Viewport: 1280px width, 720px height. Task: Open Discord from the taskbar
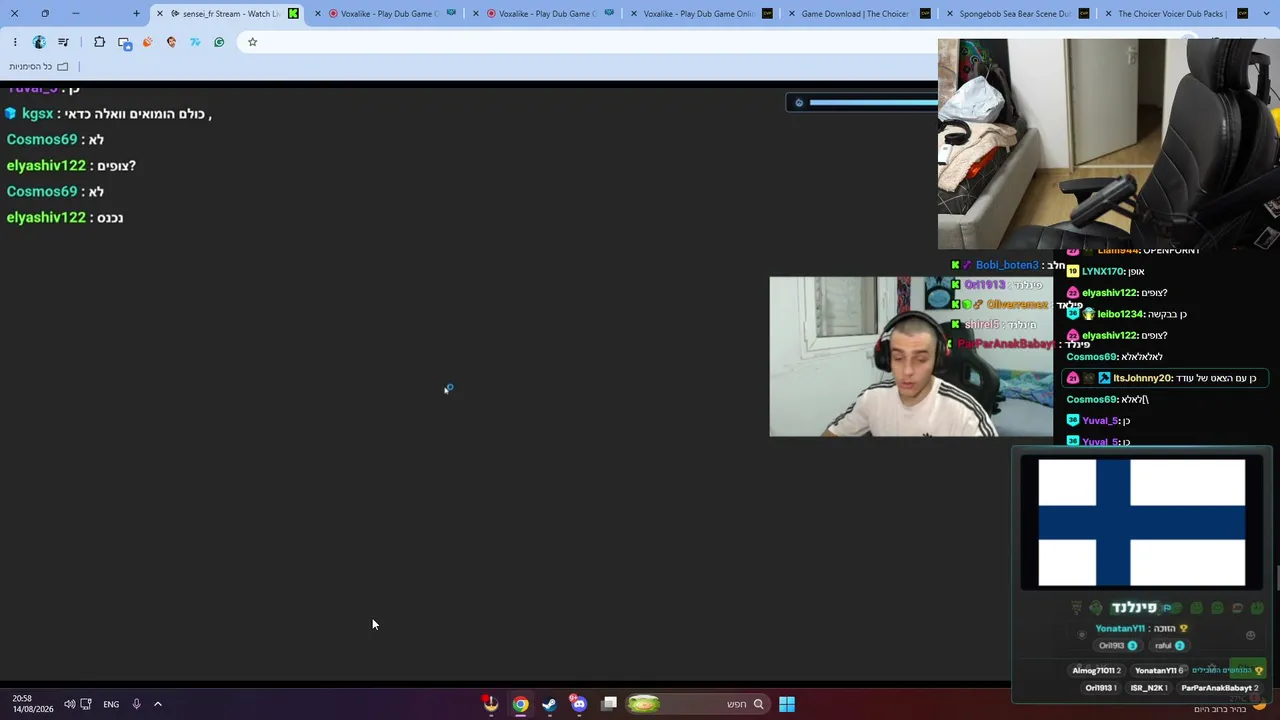point(579,704)
